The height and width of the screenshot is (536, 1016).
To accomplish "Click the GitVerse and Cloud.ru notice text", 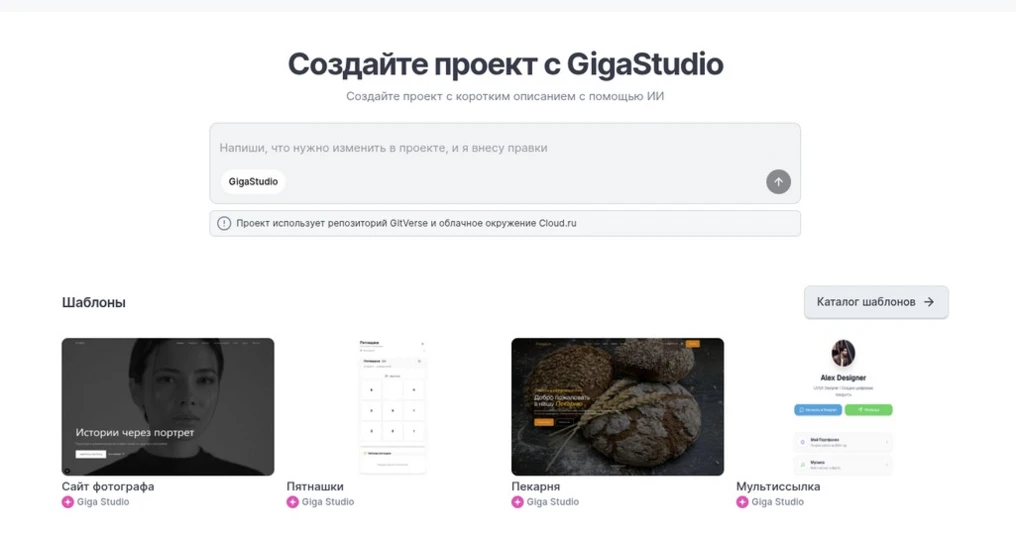I will [x=406, y=224].
